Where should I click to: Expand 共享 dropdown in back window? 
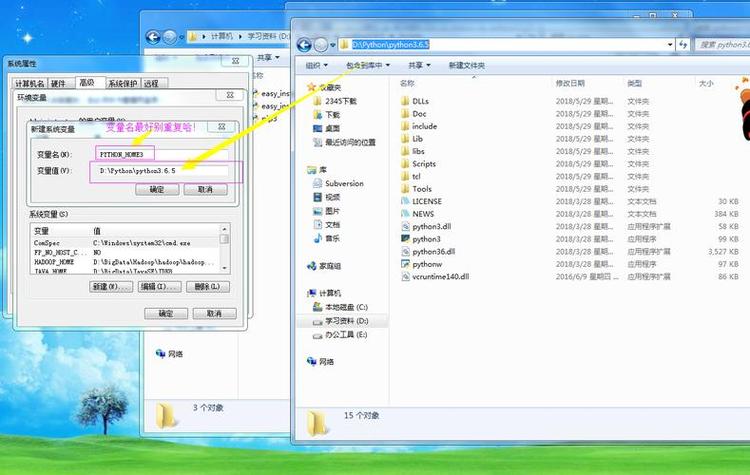pos(268,57)
